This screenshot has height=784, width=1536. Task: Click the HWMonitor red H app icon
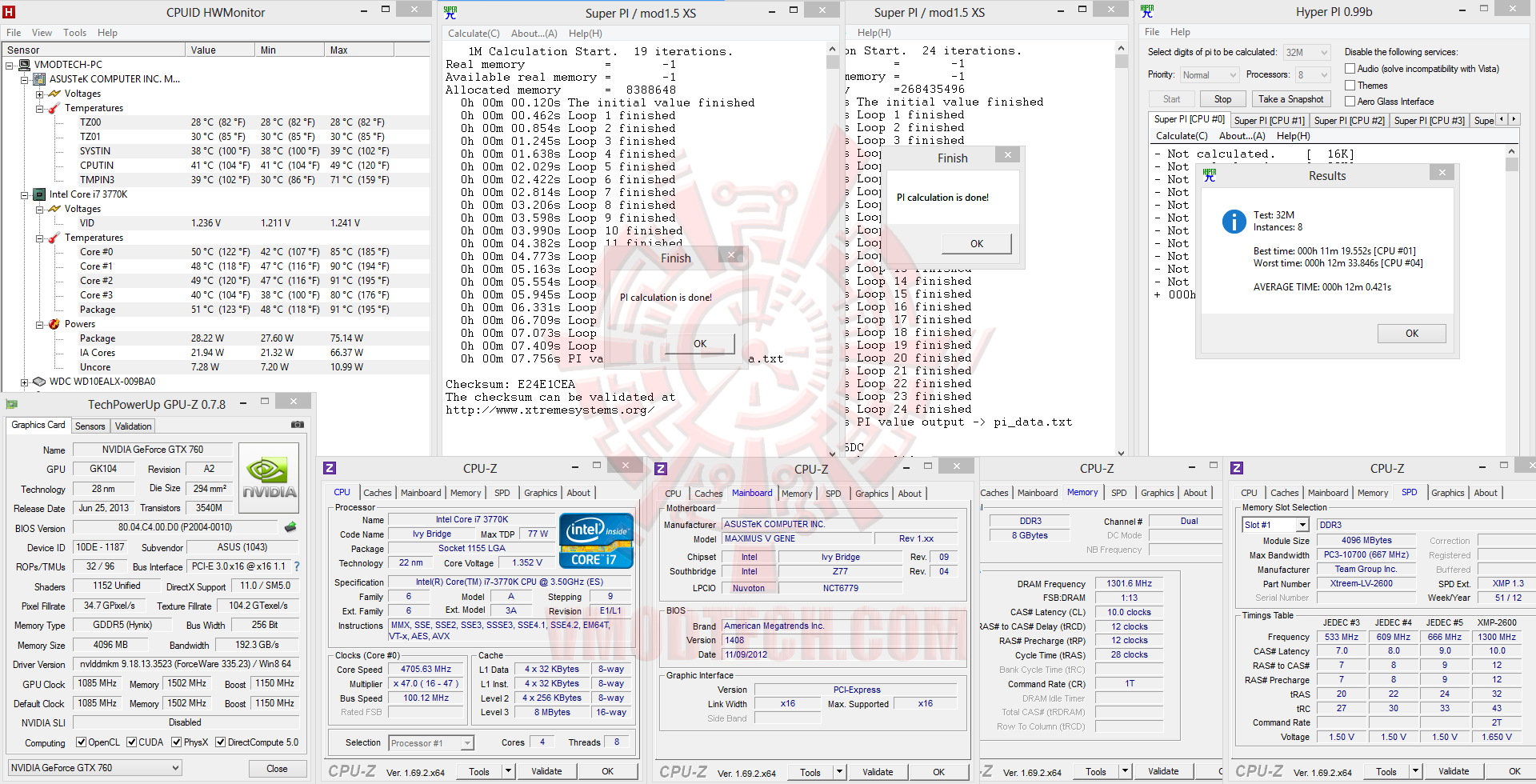10,12
